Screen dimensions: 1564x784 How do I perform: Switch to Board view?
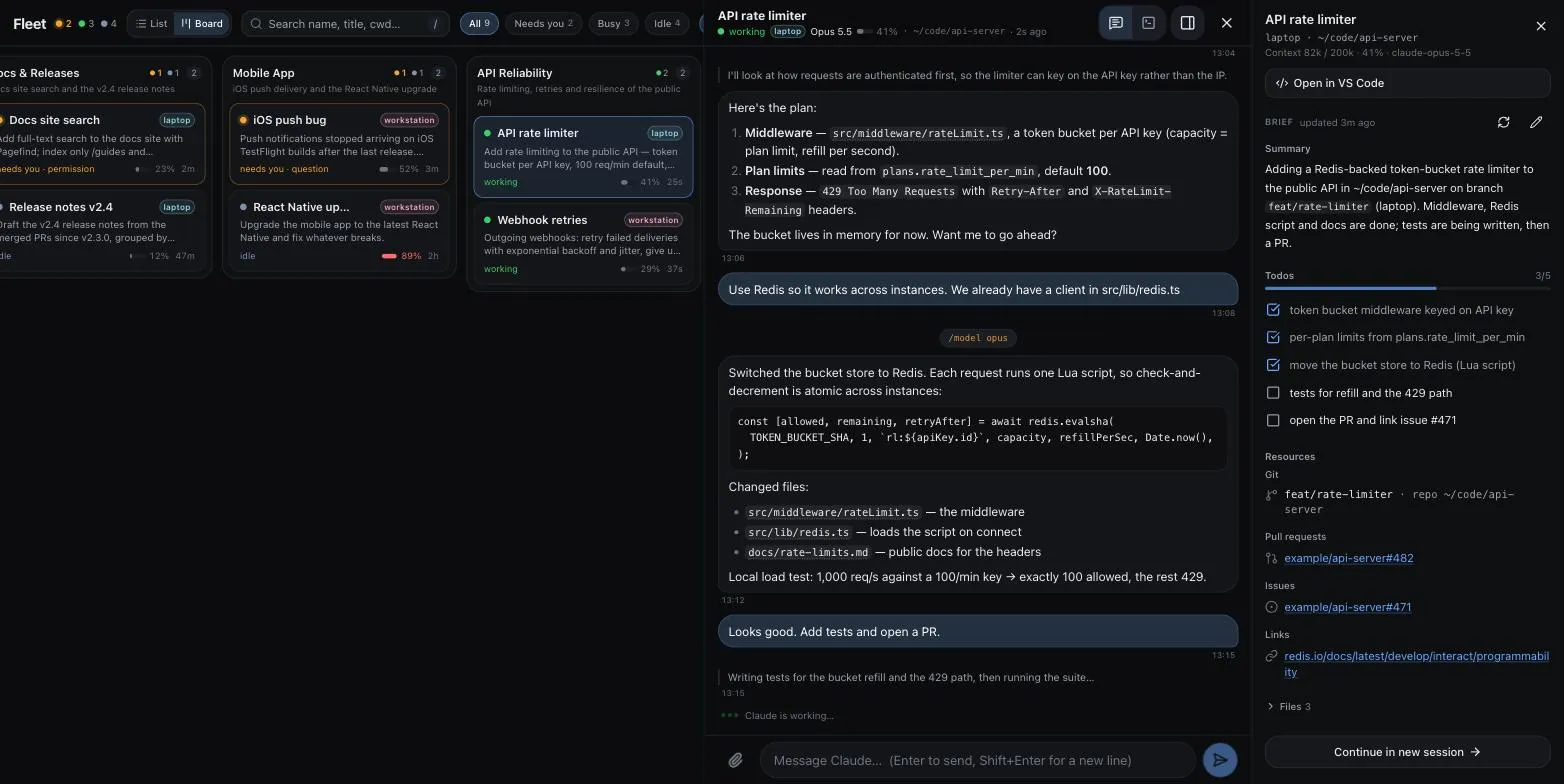(x=202, y=24)
